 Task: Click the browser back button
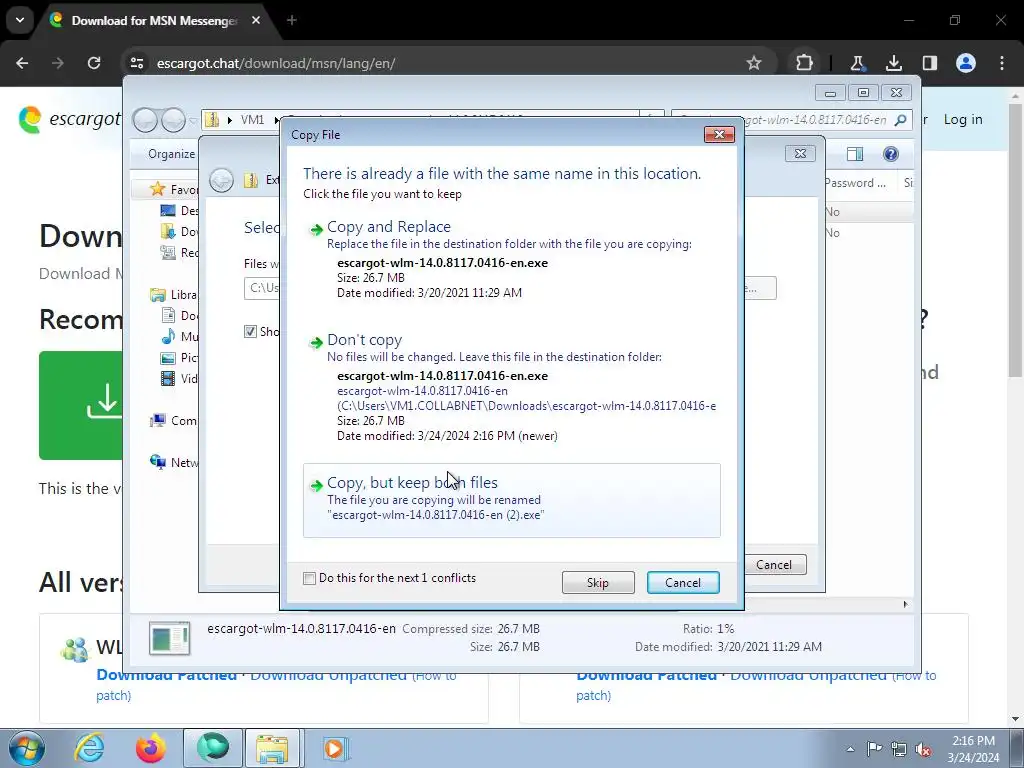tap(22, 63)
